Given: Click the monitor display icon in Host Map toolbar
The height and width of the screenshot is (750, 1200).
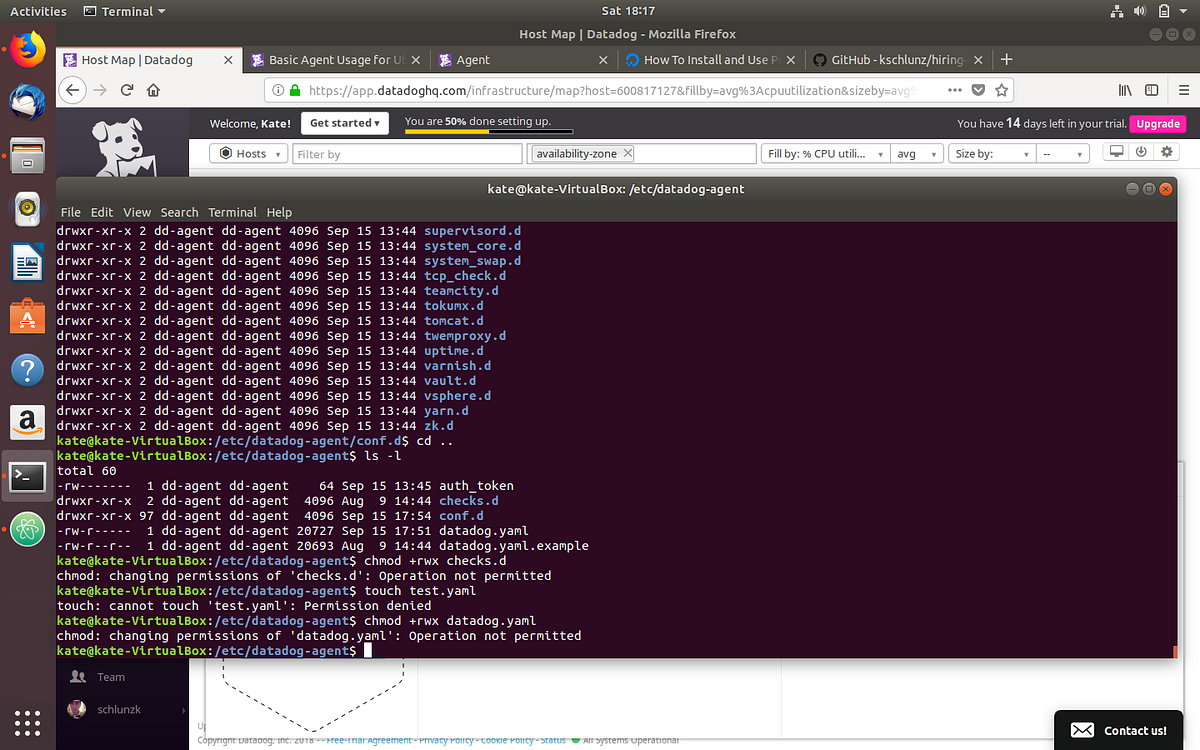Looking at the screenshot, I should [1116, 152].
